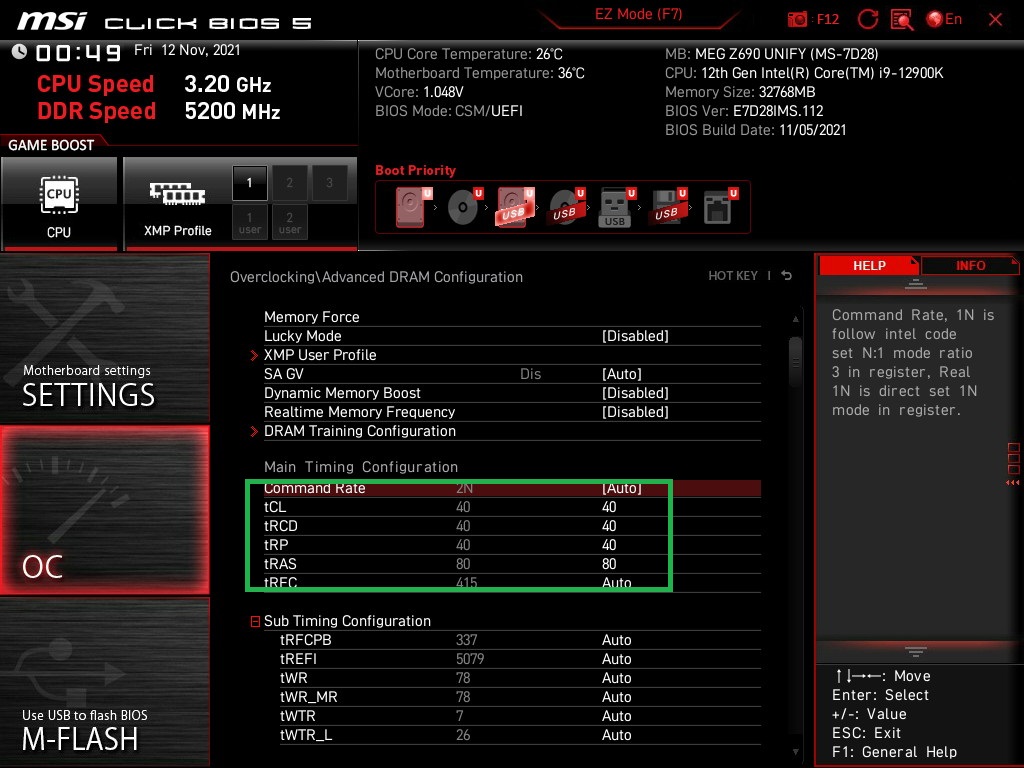
Task: Switch to EZ Mode (F7)
Action: [638, 14]
